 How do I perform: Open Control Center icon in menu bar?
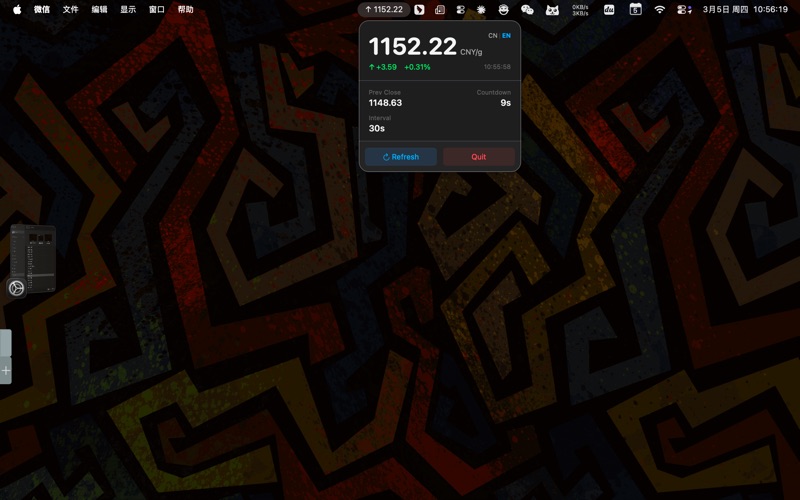(684, 9)
